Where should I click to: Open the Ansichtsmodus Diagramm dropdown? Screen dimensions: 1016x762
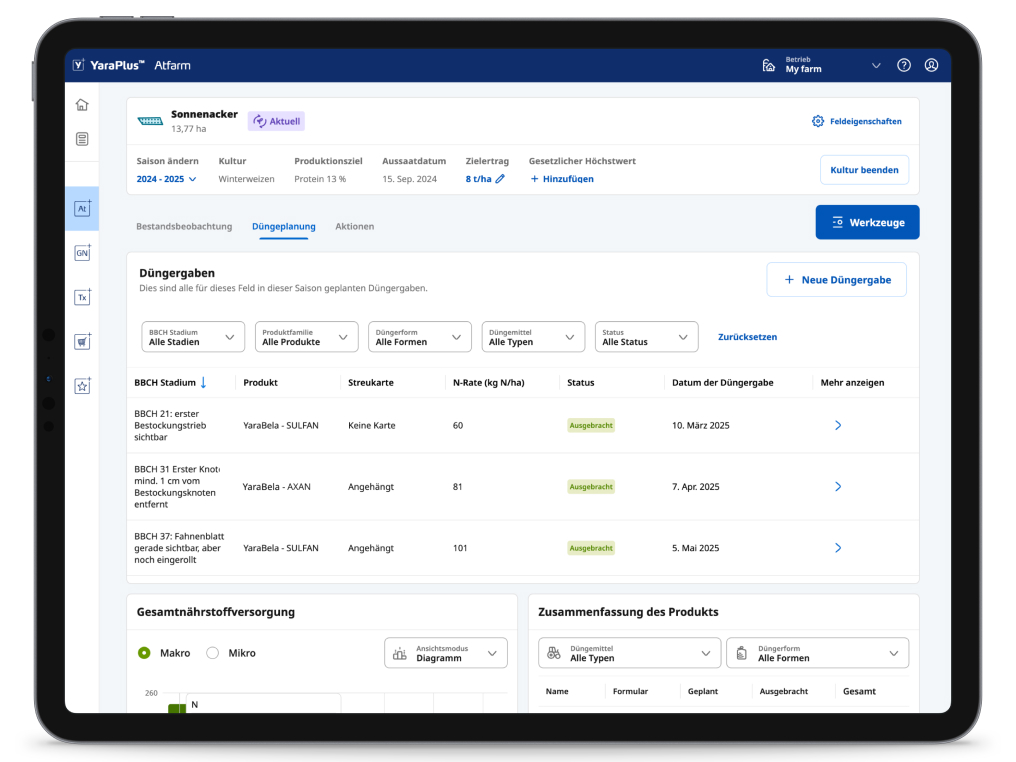[x=446, y=653]
